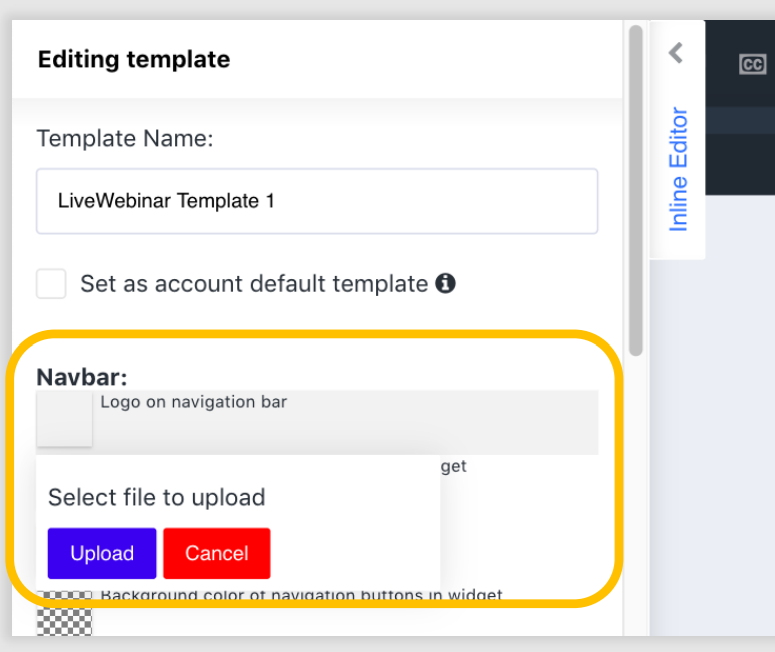This screenshot has width=775, height=652.
Task: Click the Select file to upload text
Action: (x=156, y=497)
